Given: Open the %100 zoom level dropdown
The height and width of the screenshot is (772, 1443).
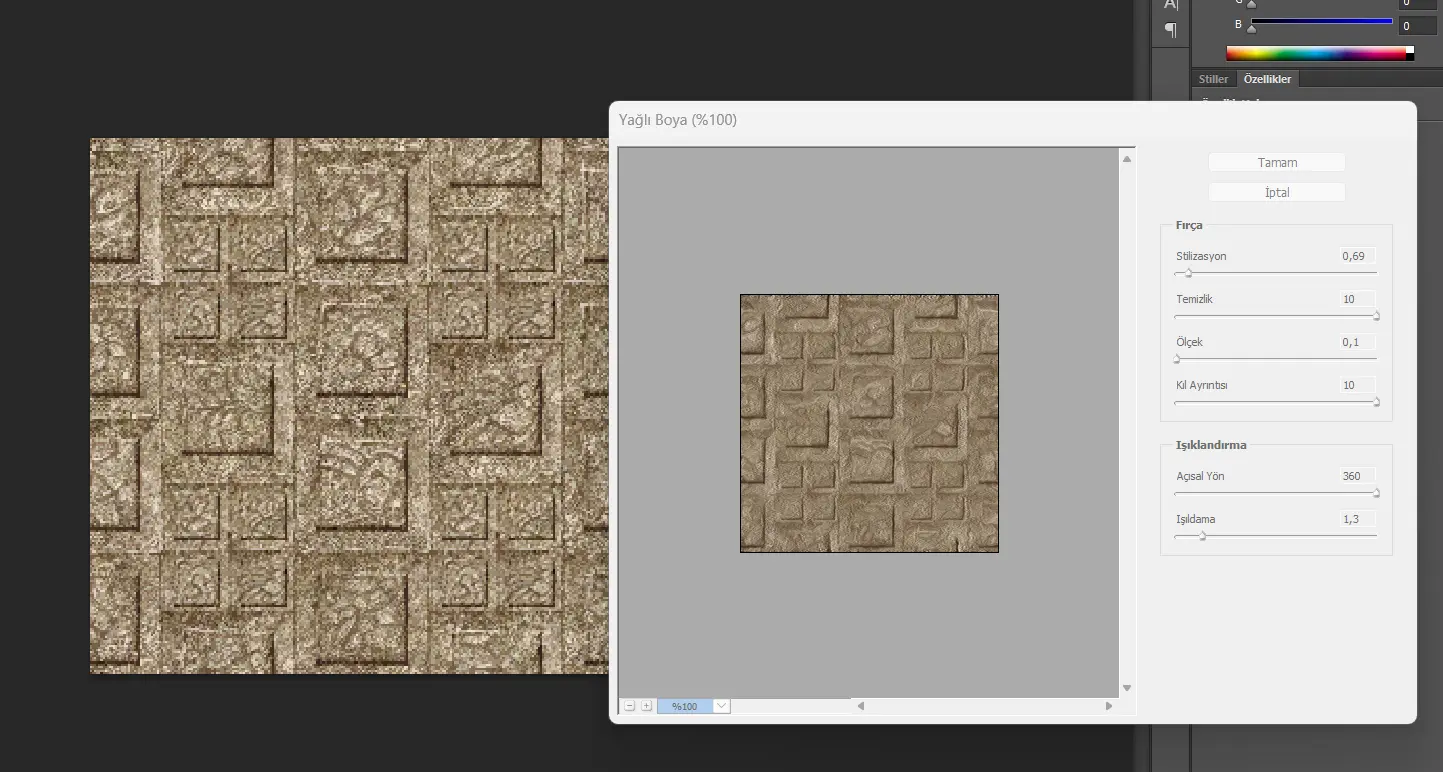Looking at the screenshot, I should [x=722, y=706].
